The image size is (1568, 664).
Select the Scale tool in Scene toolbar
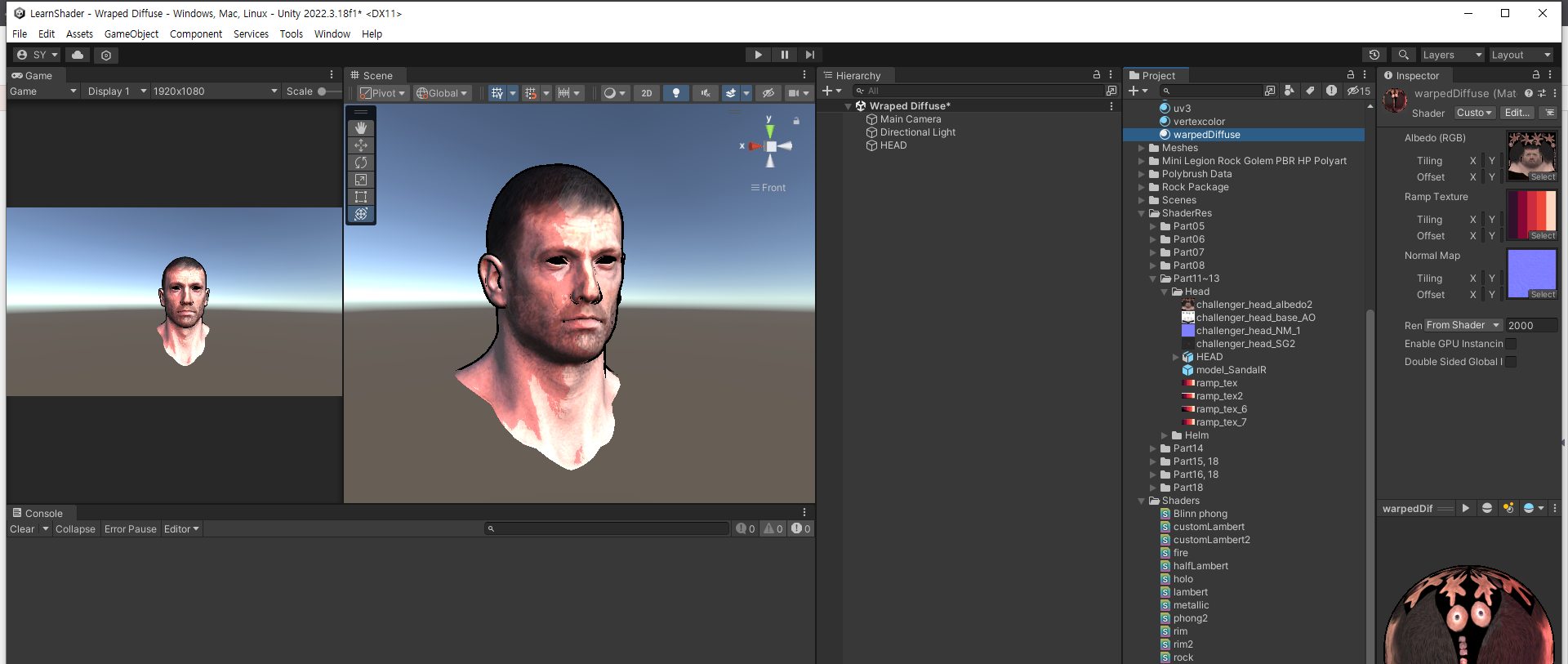tap(361, 180)
